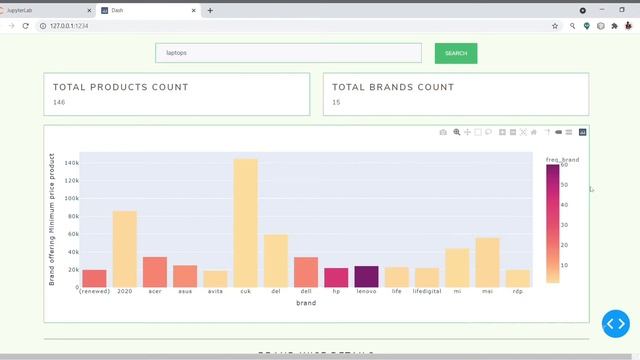Click the zoom magnifier icon in address bar
This screenshot has height=360, width=640.
pos(573,26)
